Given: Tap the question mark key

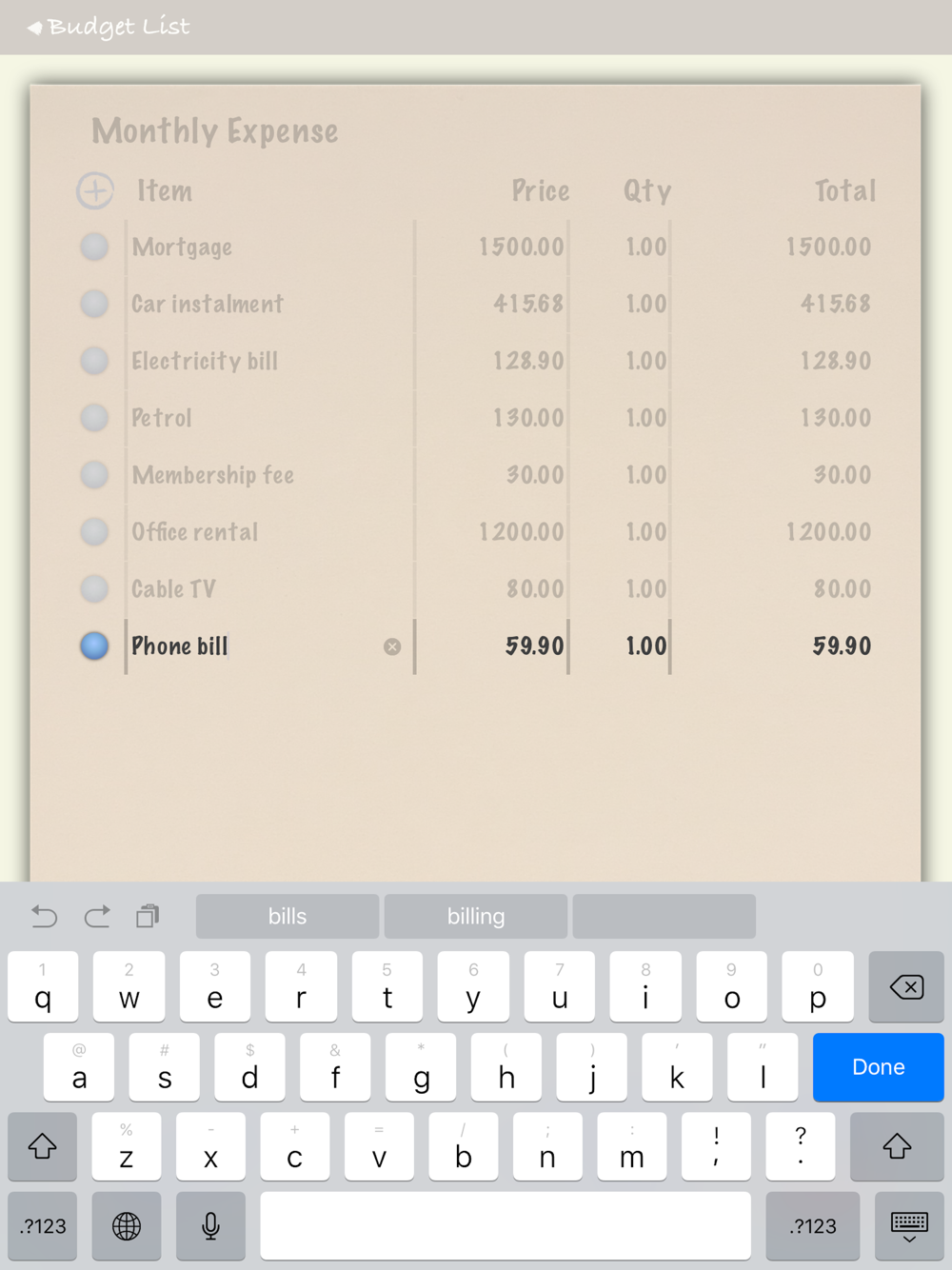Looking at the screenshot, I should [801, 1146].
